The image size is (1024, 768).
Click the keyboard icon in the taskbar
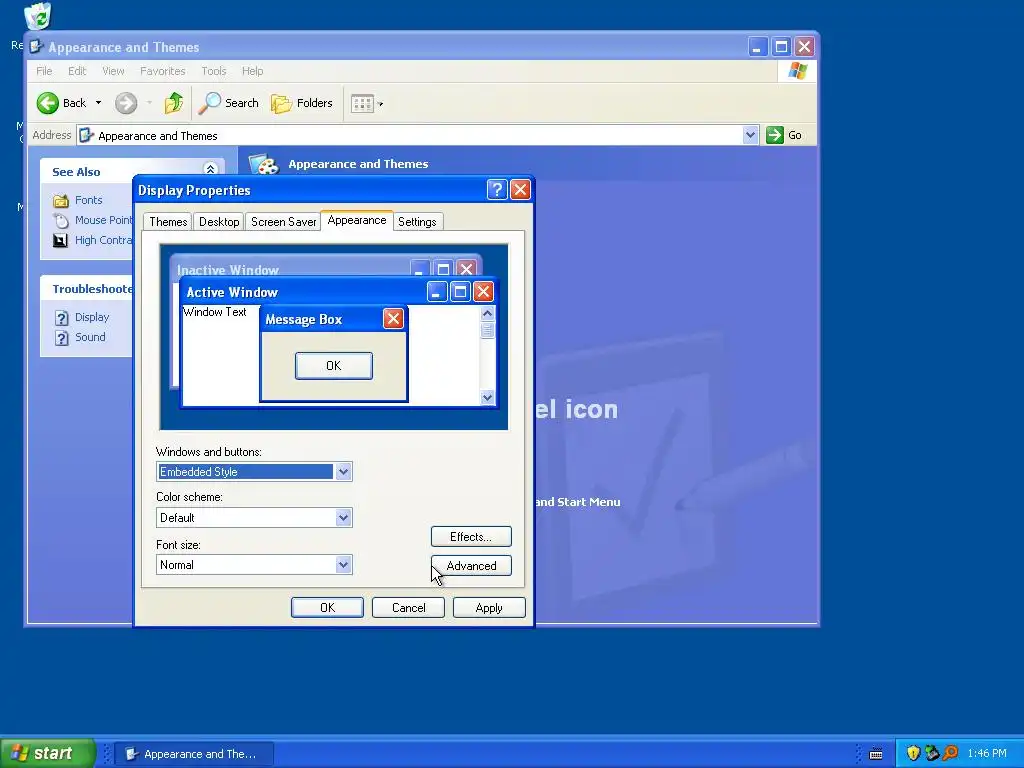876,754
